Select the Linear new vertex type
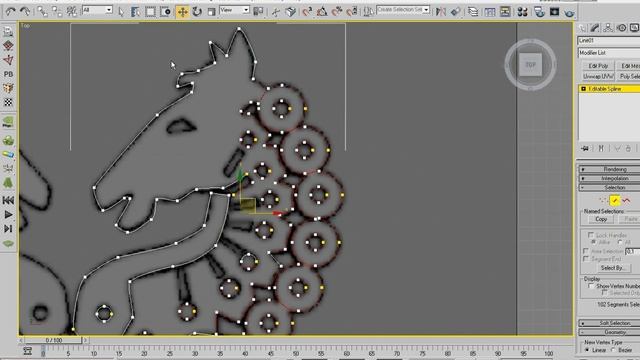This screenshot has width=640, height=360. pyautogui.click(x=587, y=350)
